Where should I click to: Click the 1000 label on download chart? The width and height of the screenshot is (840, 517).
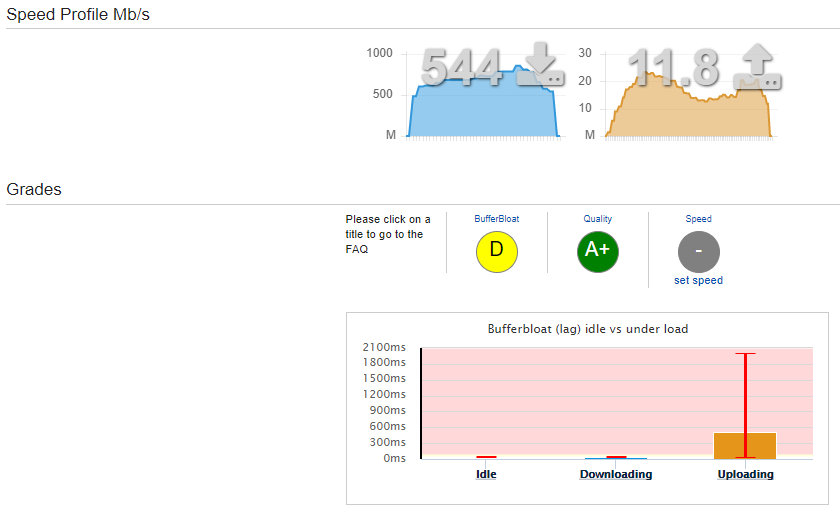click(x=379, y=53)
